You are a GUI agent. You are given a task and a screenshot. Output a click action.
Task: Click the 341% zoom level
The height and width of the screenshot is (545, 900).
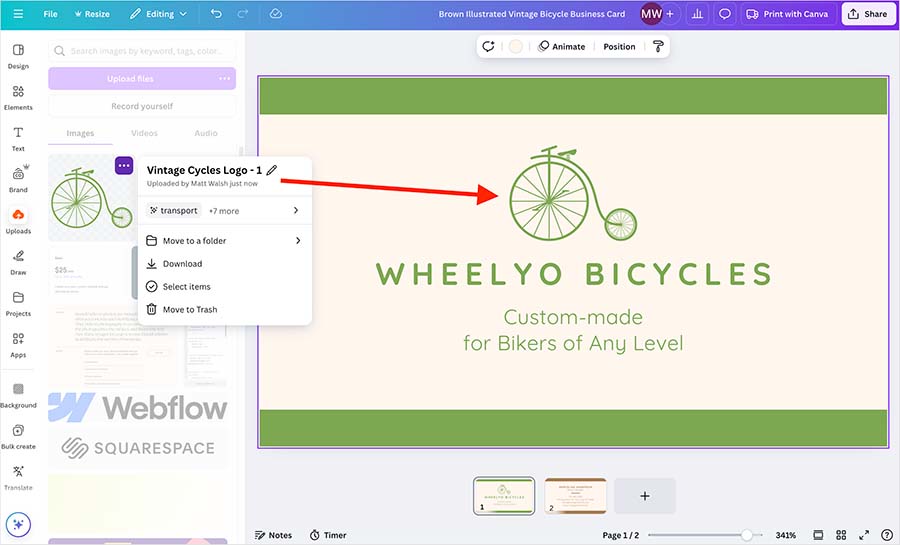tap(785, 535)
